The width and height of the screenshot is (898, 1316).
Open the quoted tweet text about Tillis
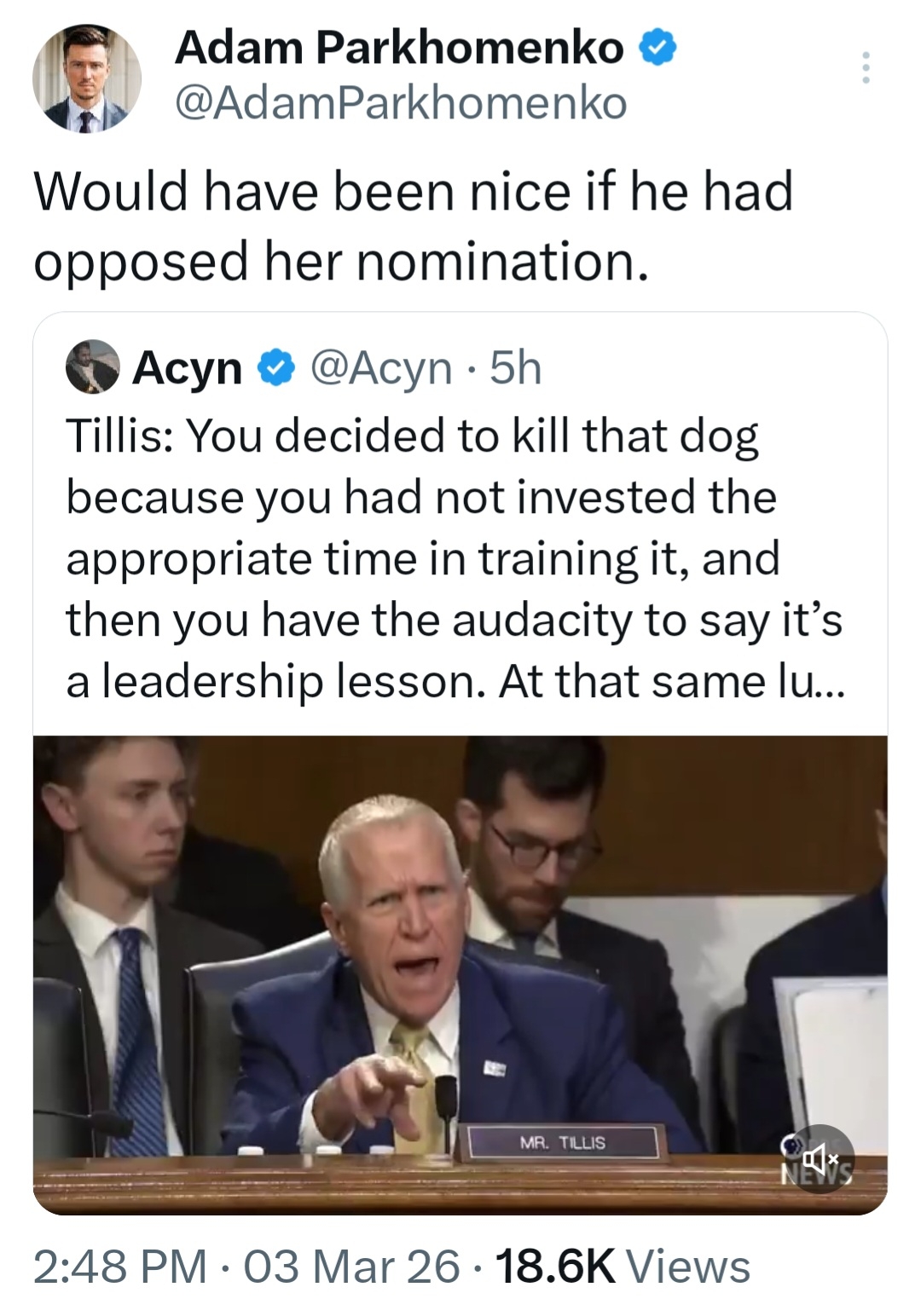[x=452, y=558]
